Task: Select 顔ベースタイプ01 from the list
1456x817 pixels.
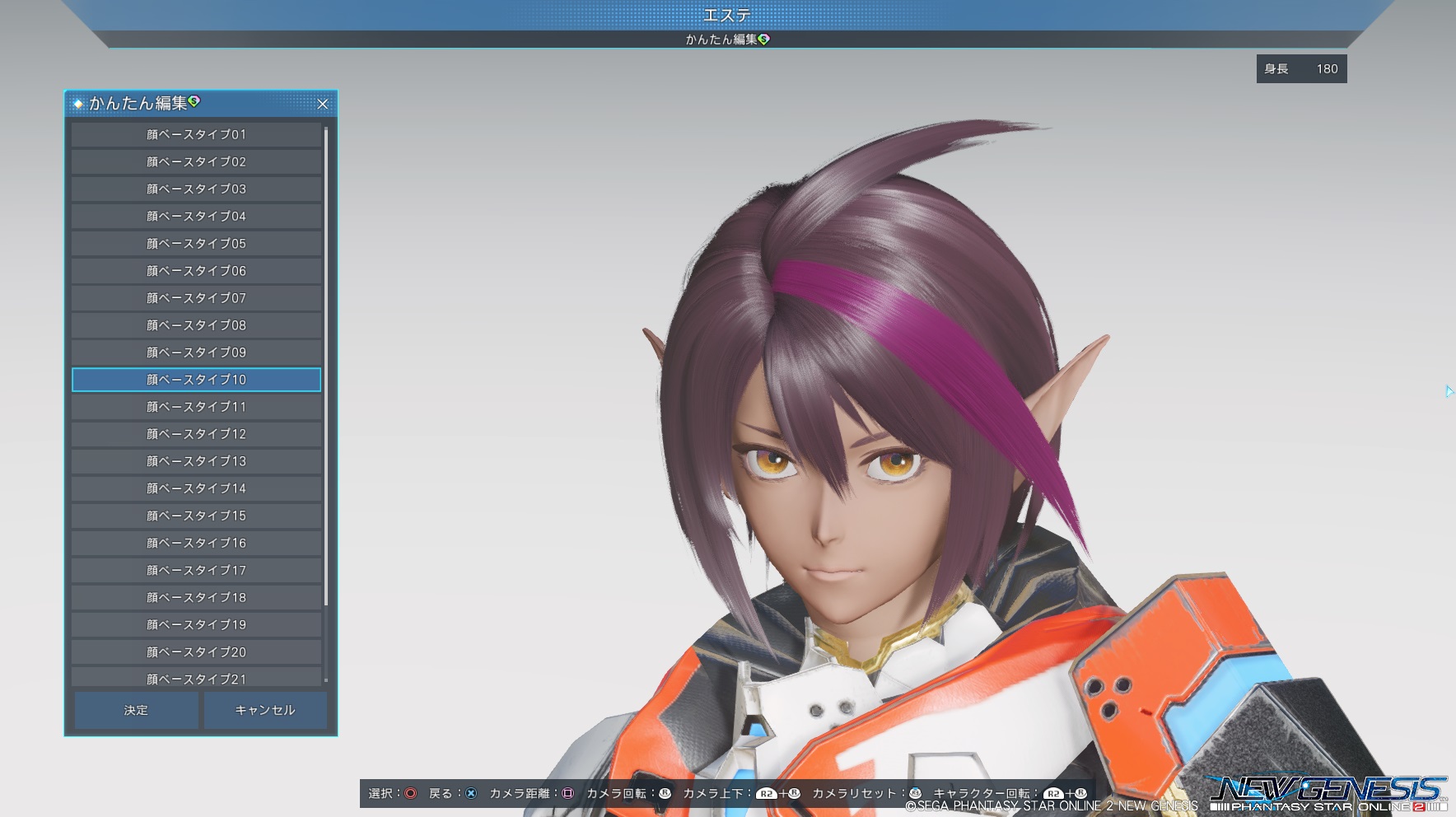Action: point(196,134)
